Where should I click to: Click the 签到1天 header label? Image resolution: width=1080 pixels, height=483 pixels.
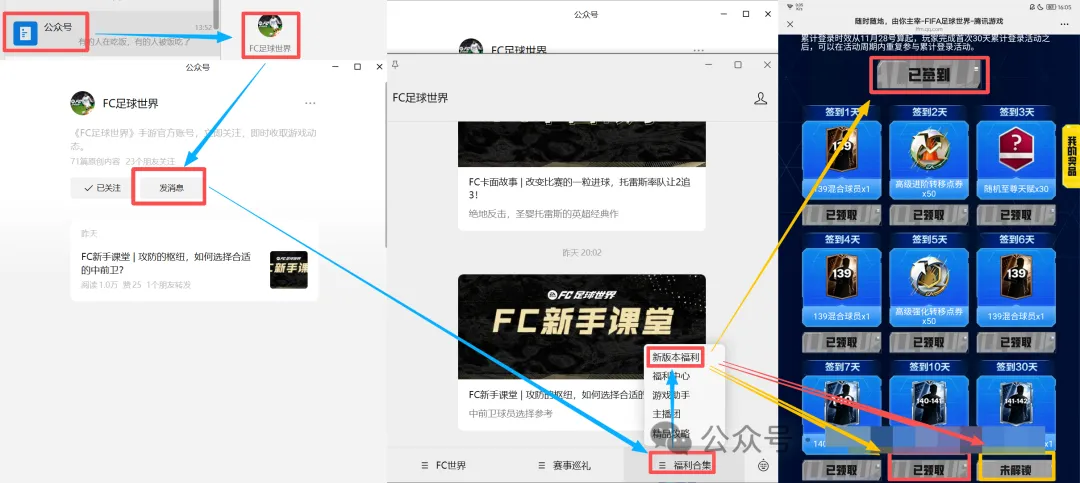[x=842, y=112]
